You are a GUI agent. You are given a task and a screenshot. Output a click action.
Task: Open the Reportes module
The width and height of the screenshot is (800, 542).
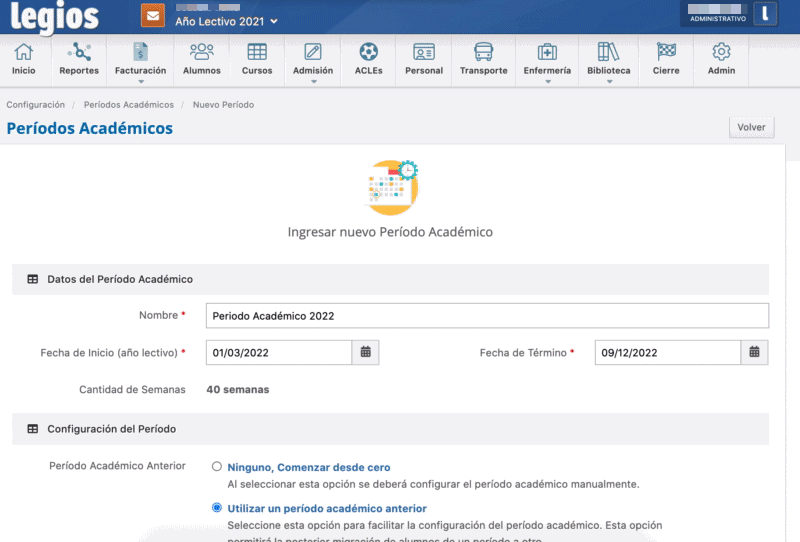pyautogui.click(x=79, y=59)
